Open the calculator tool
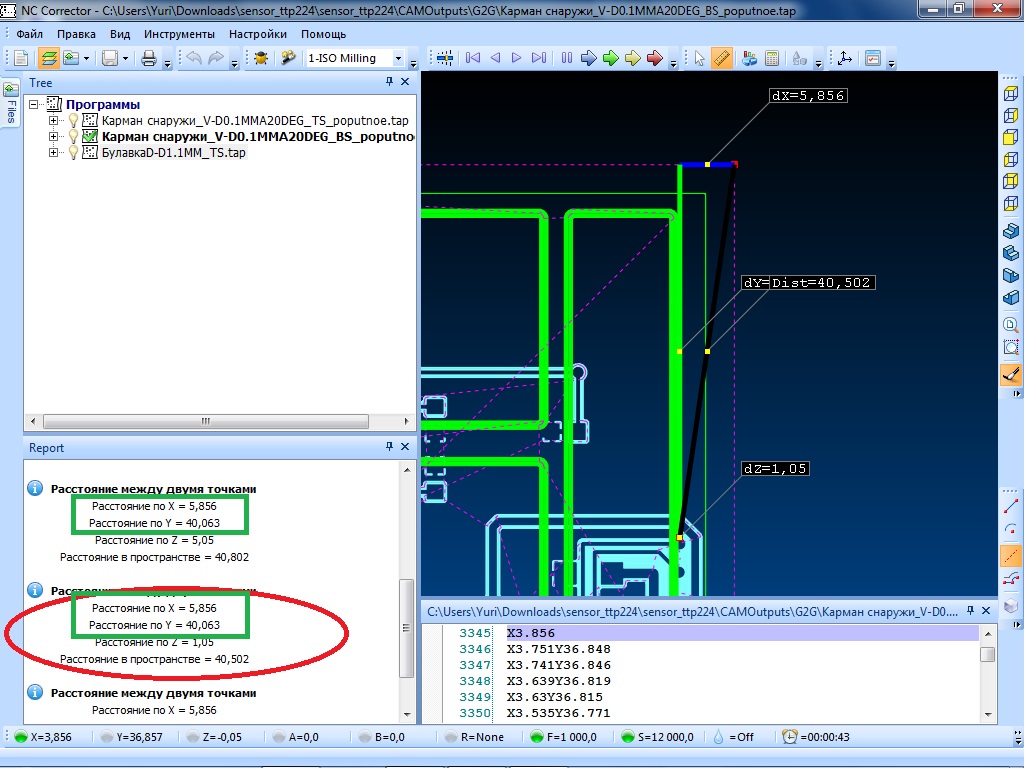The height and width of the screenshot is (774, 1032). point(772,59)
